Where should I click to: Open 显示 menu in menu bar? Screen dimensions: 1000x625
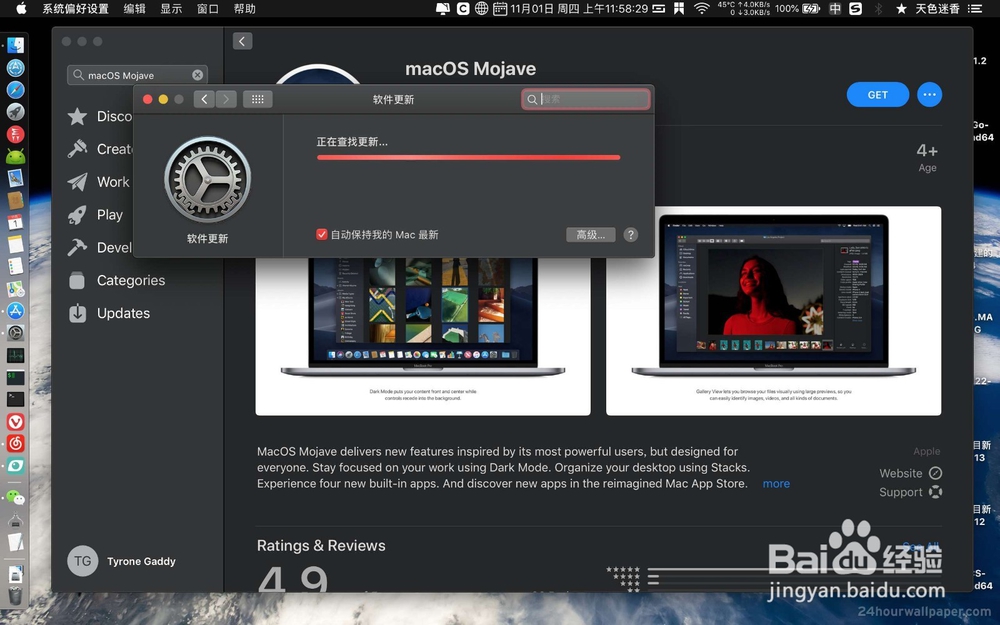coord(171,8)
